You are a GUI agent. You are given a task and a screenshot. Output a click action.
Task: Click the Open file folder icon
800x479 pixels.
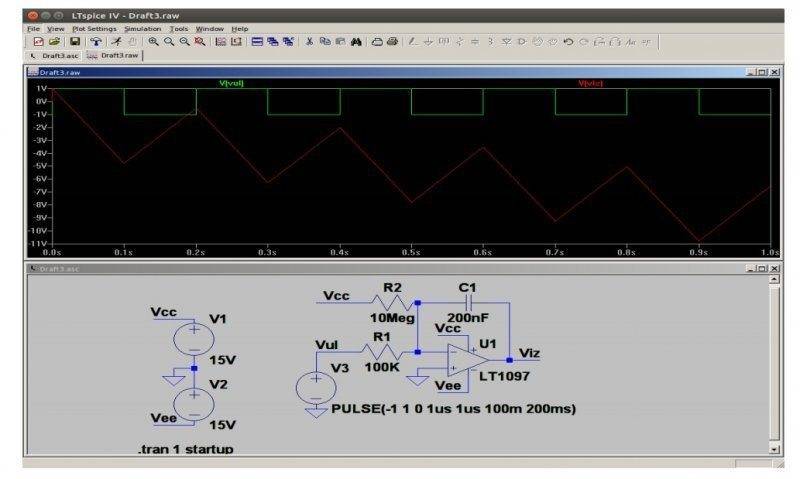coord(54,42)
